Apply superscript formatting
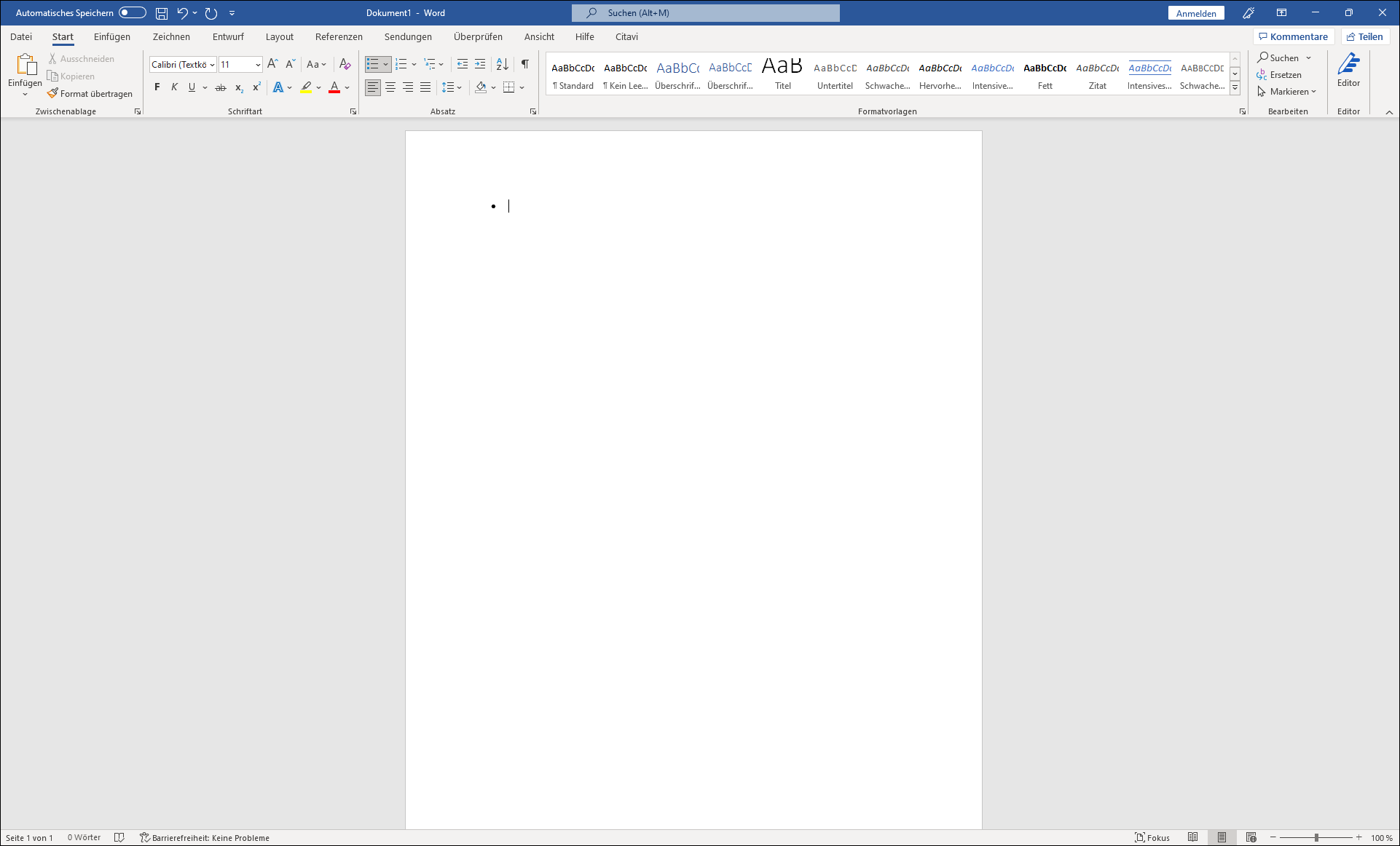Screen dimensions: 1400x846 click(x=256, y=87)
